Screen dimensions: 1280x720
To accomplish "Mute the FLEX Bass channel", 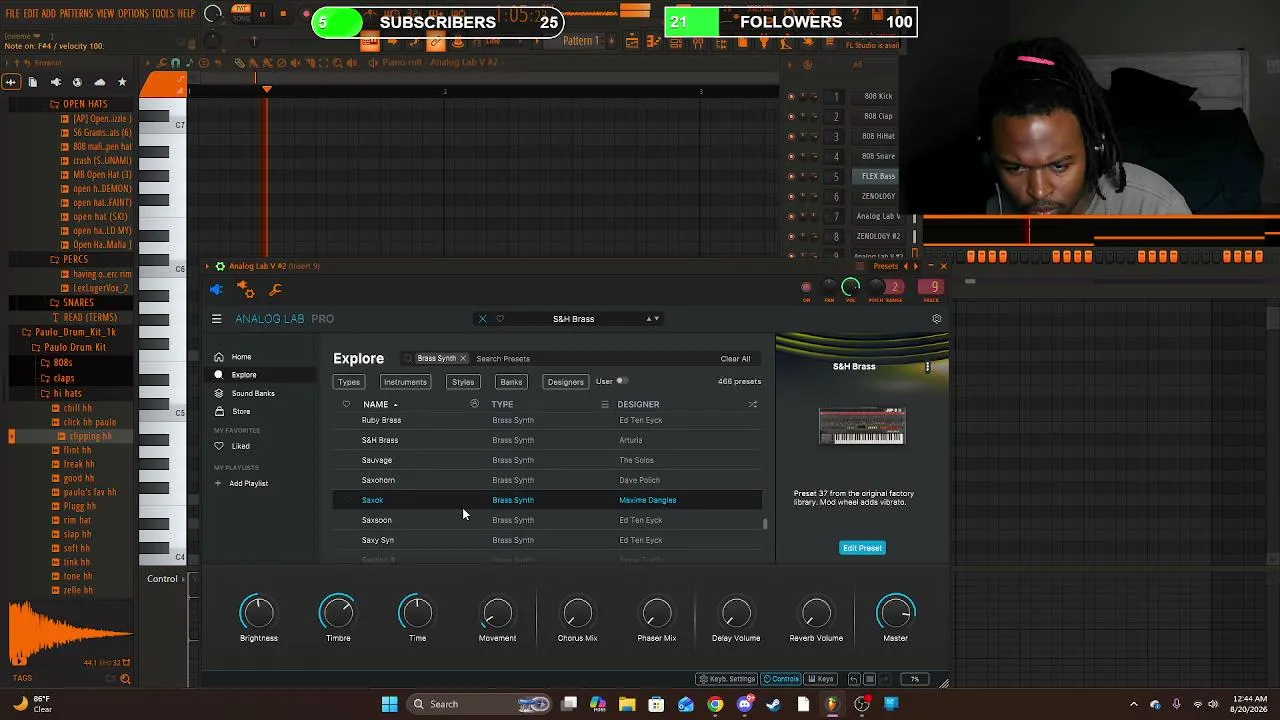I will click(791, 176).
